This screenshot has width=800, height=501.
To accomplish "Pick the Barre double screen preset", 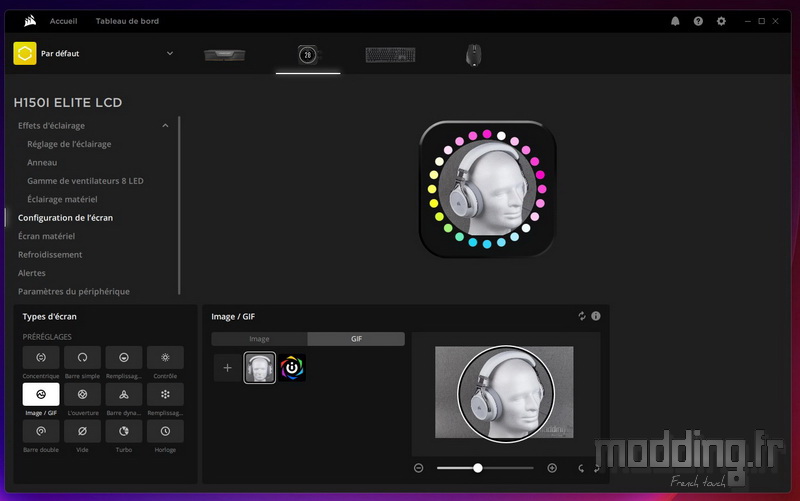I will pyautogui.click(x=41, y=431).
